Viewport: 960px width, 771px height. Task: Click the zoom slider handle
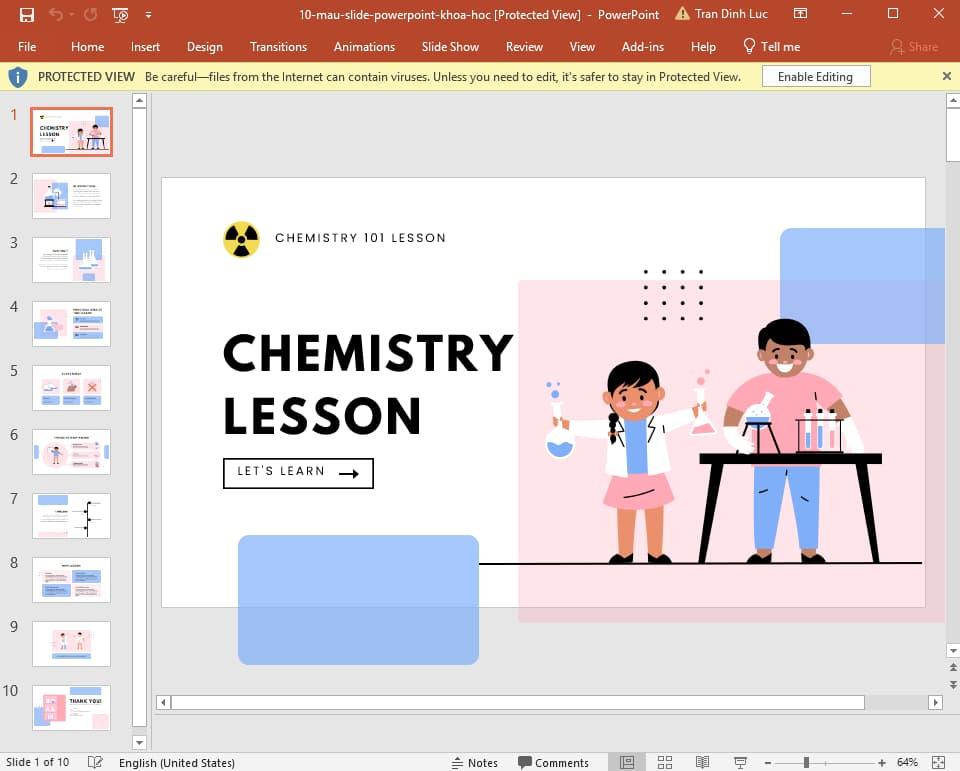(806, 762)
